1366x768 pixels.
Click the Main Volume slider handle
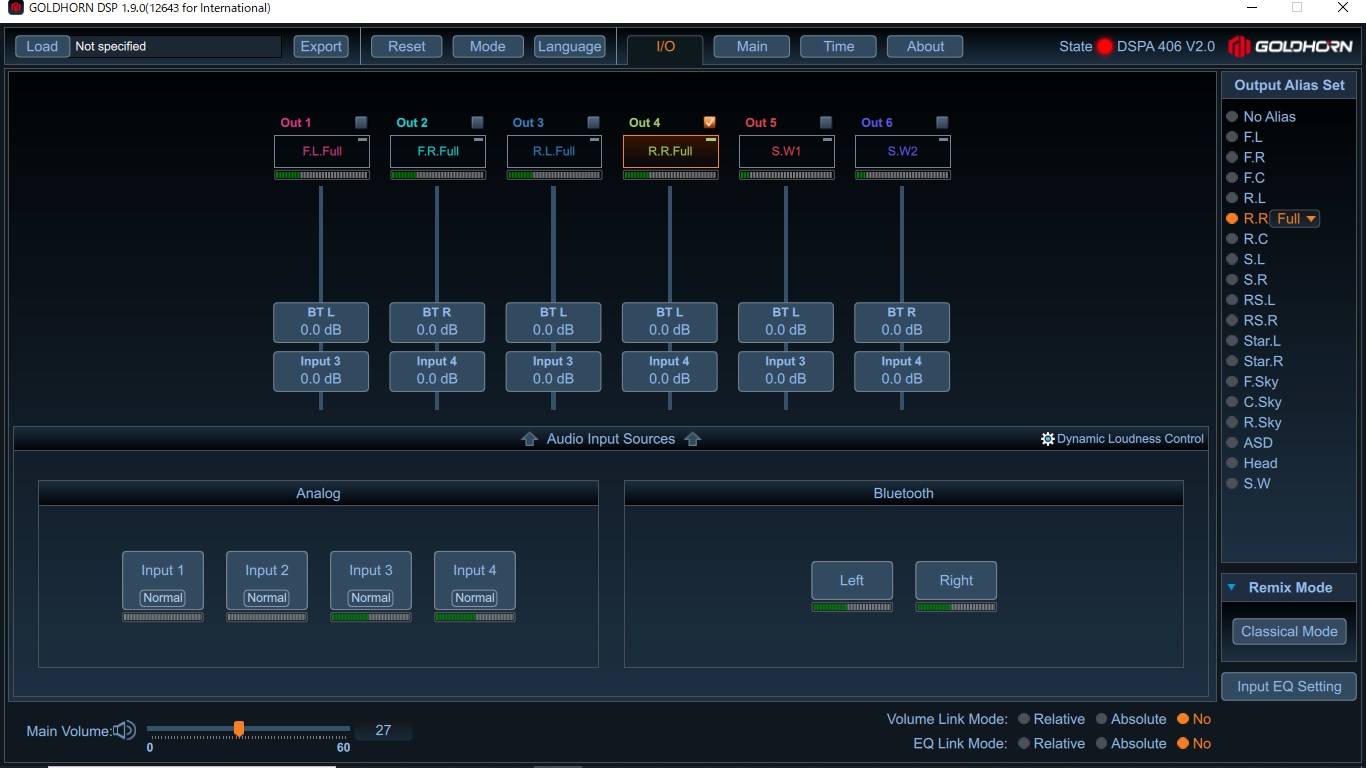point(239,729)
